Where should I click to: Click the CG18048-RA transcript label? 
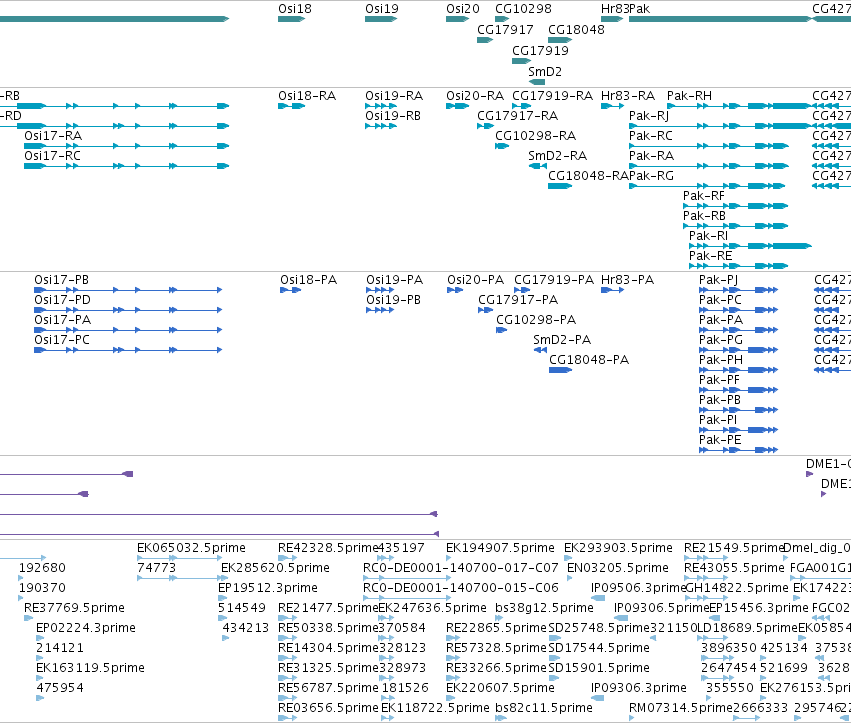(x=588, y=176)
